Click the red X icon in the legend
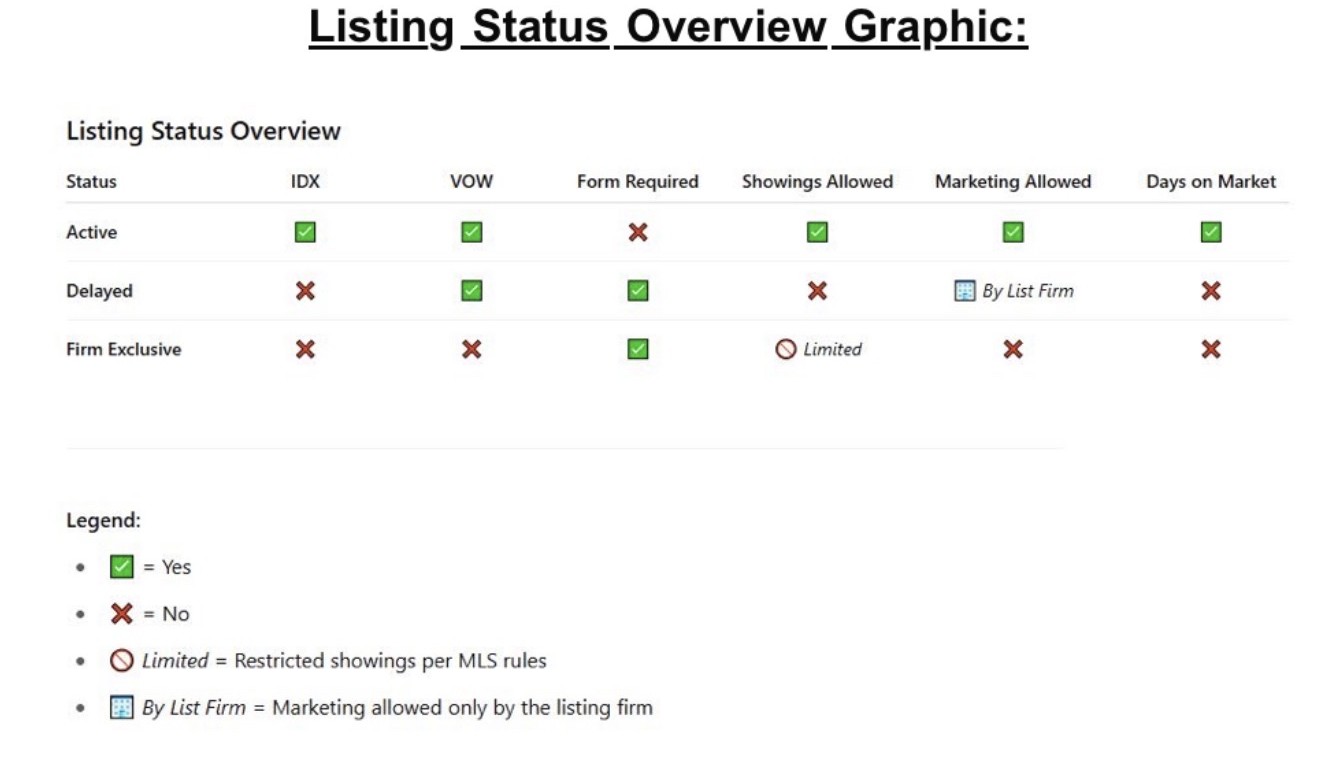1320x763 pixels. pyautogui.click(x=121, y=614)
